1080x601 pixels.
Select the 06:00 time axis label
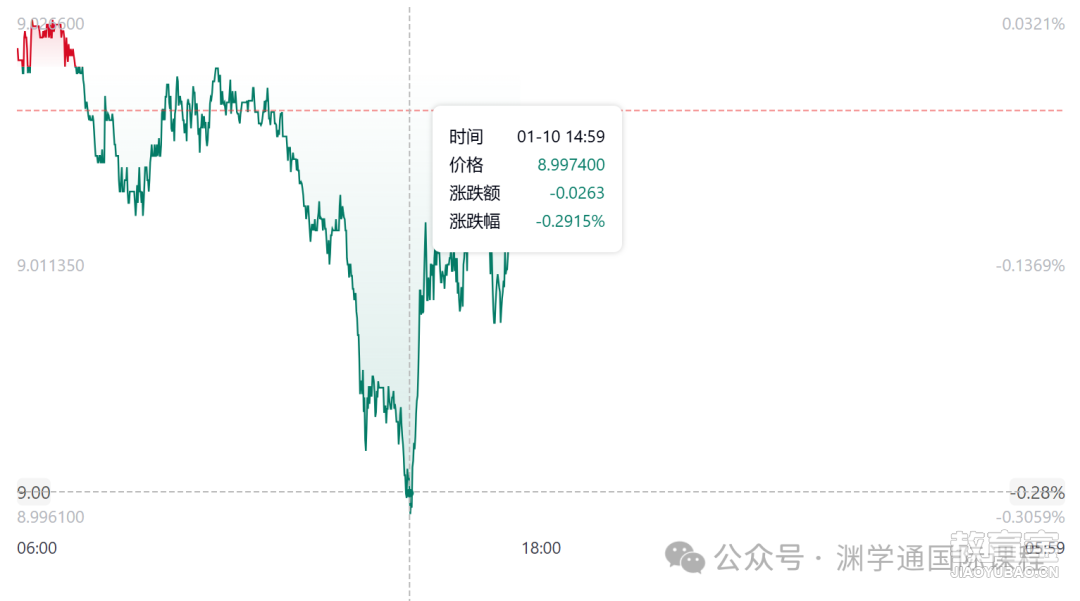pyautogui.click(x=37, y=548)
